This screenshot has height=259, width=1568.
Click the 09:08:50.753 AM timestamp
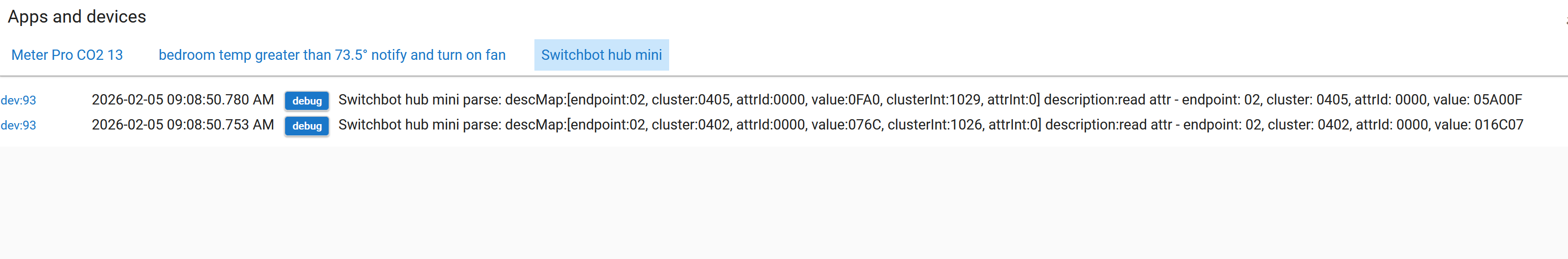(183, 125)
